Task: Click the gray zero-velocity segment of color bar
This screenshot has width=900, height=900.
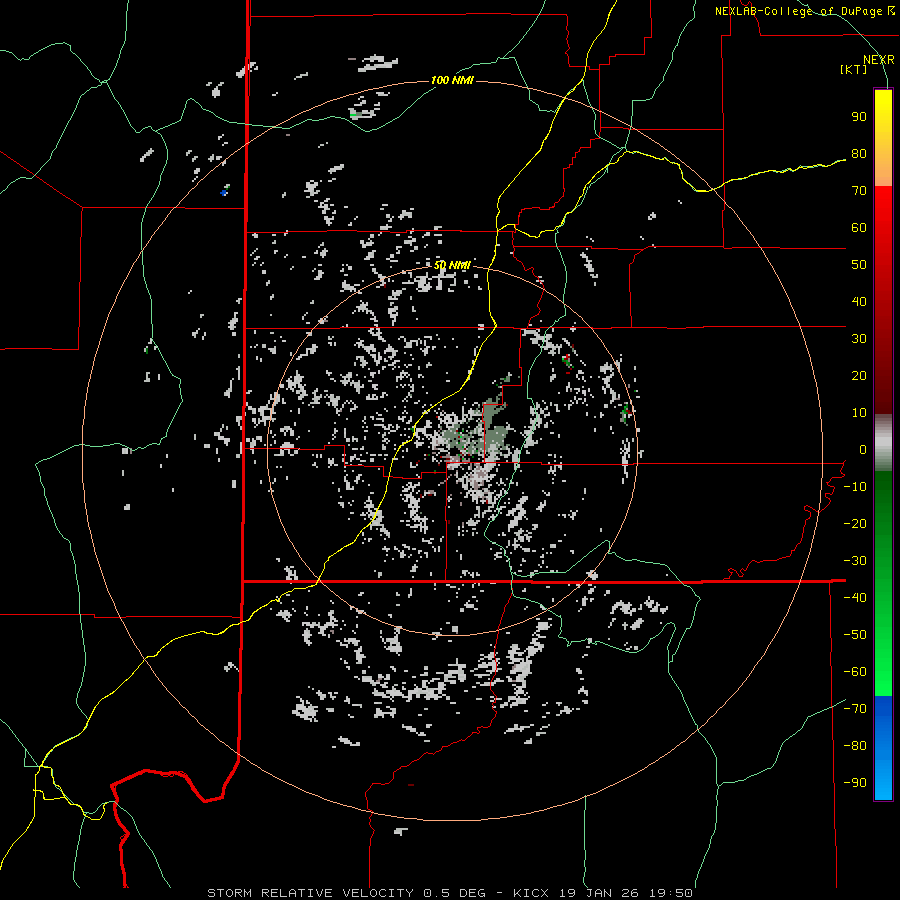Action: [883, 442]
